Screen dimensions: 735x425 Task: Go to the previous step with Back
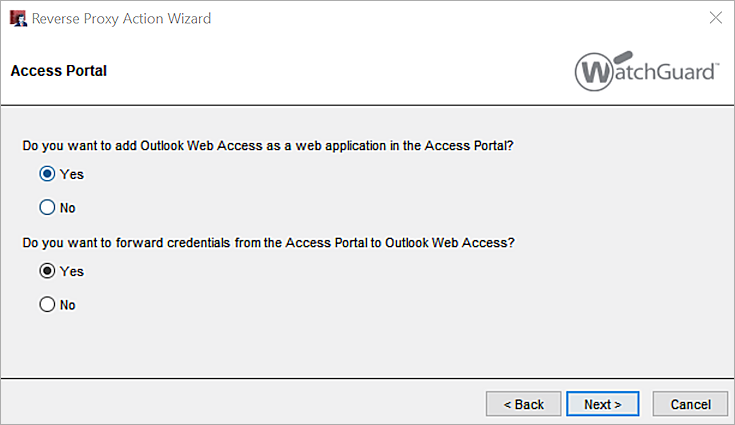click(x=523, y=404)
